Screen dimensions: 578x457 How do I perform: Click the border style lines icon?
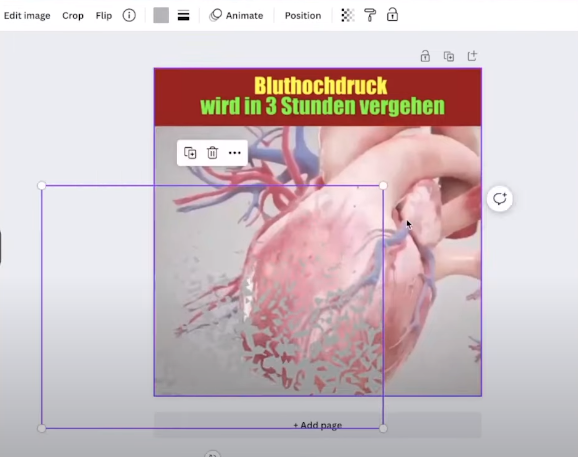pyautogui.click(x=184, y=15)
